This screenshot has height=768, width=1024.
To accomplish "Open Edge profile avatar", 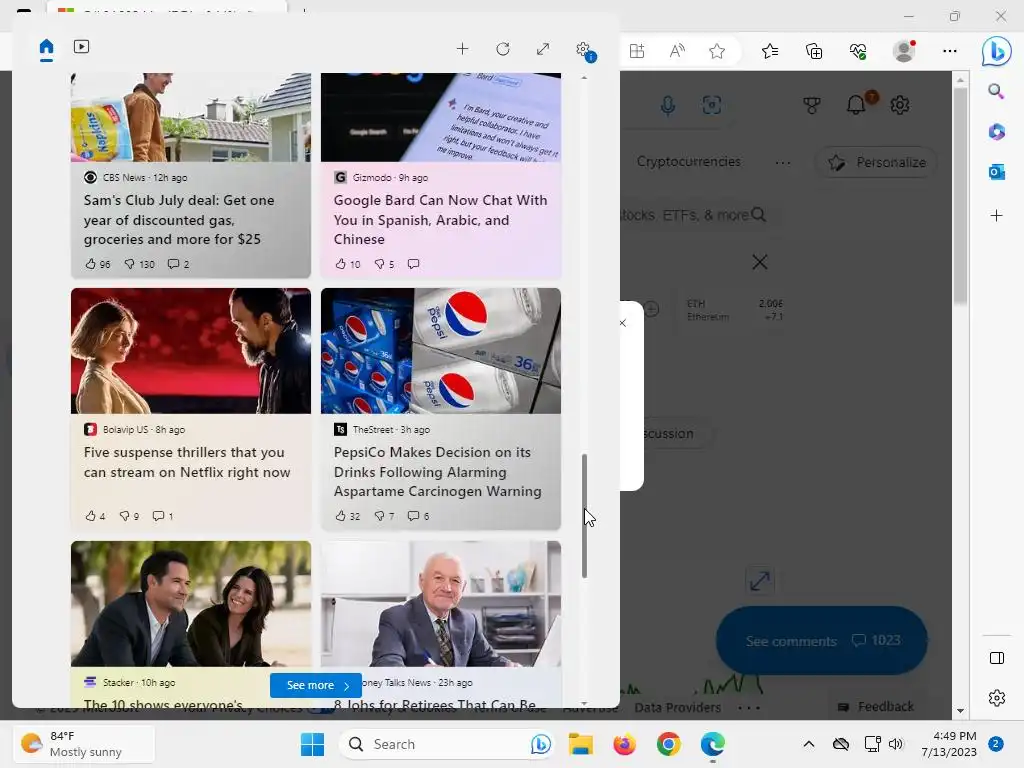I will coord(904,51).
